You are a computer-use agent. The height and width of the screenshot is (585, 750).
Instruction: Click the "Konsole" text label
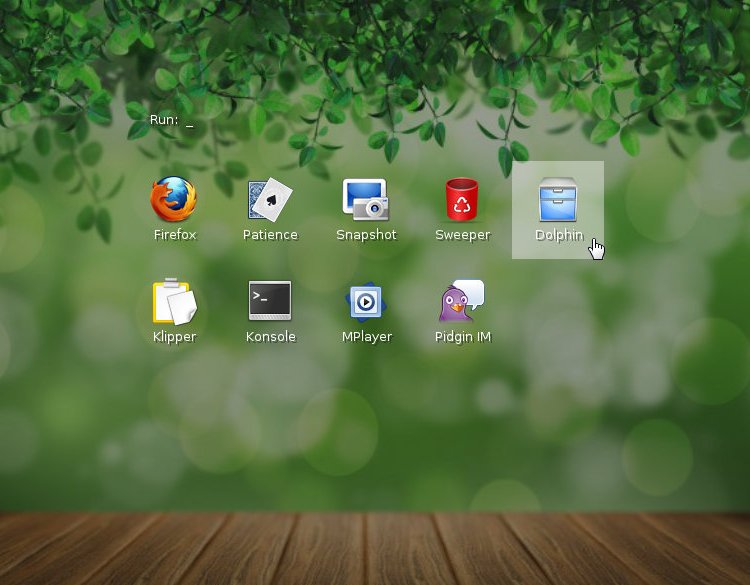click(271, 336)
